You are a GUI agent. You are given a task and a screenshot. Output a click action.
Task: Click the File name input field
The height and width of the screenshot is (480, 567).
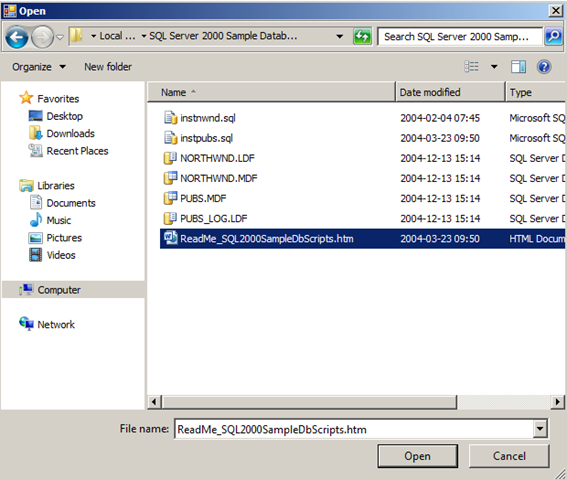(354, 429)
